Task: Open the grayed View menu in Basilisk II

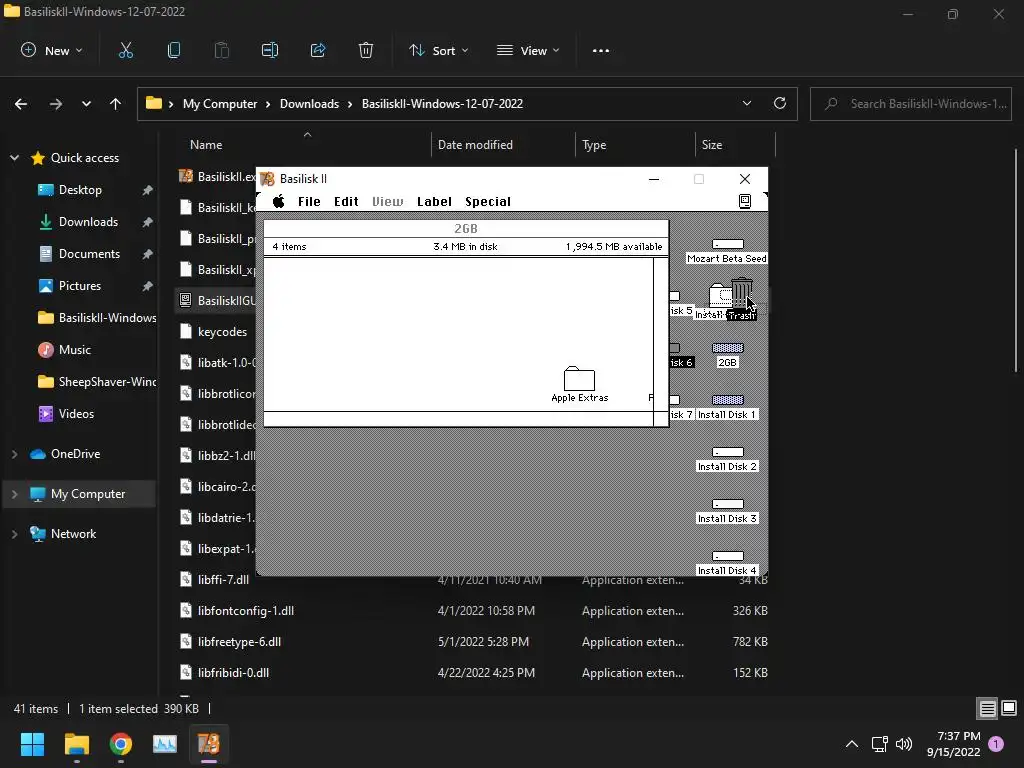Action: click(x=388, y=201)
